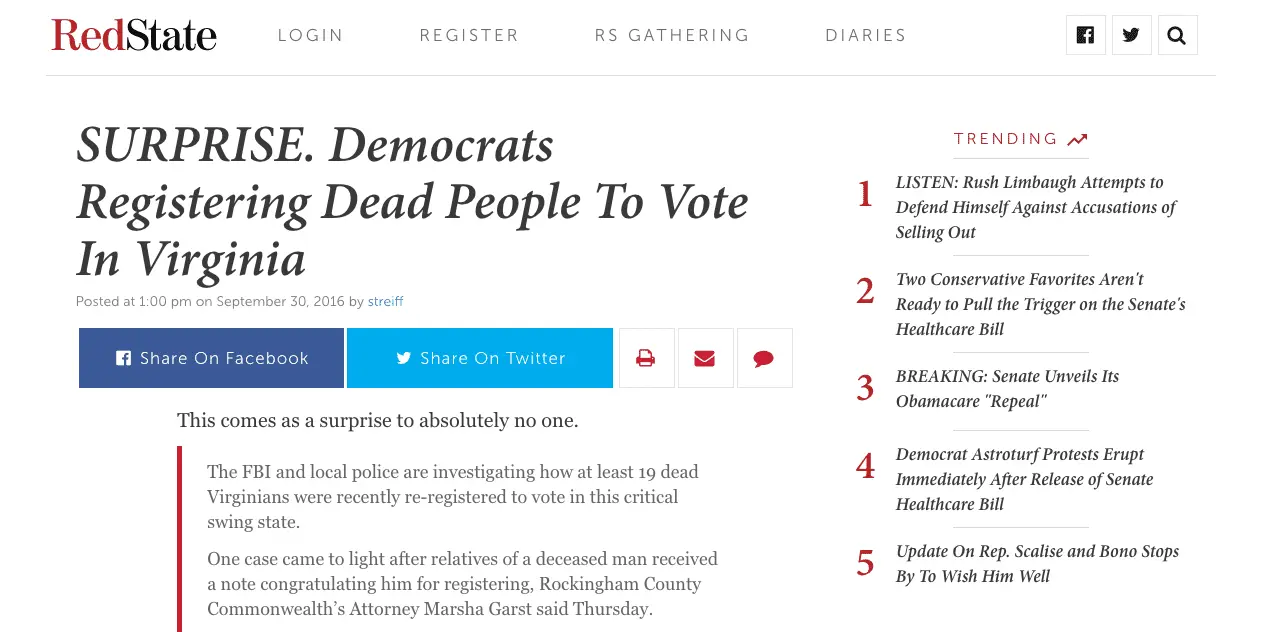Open the Login menu item
The height and width of the screenshot is (632, 1261).
pyautogui.click(x=310, y=36)
